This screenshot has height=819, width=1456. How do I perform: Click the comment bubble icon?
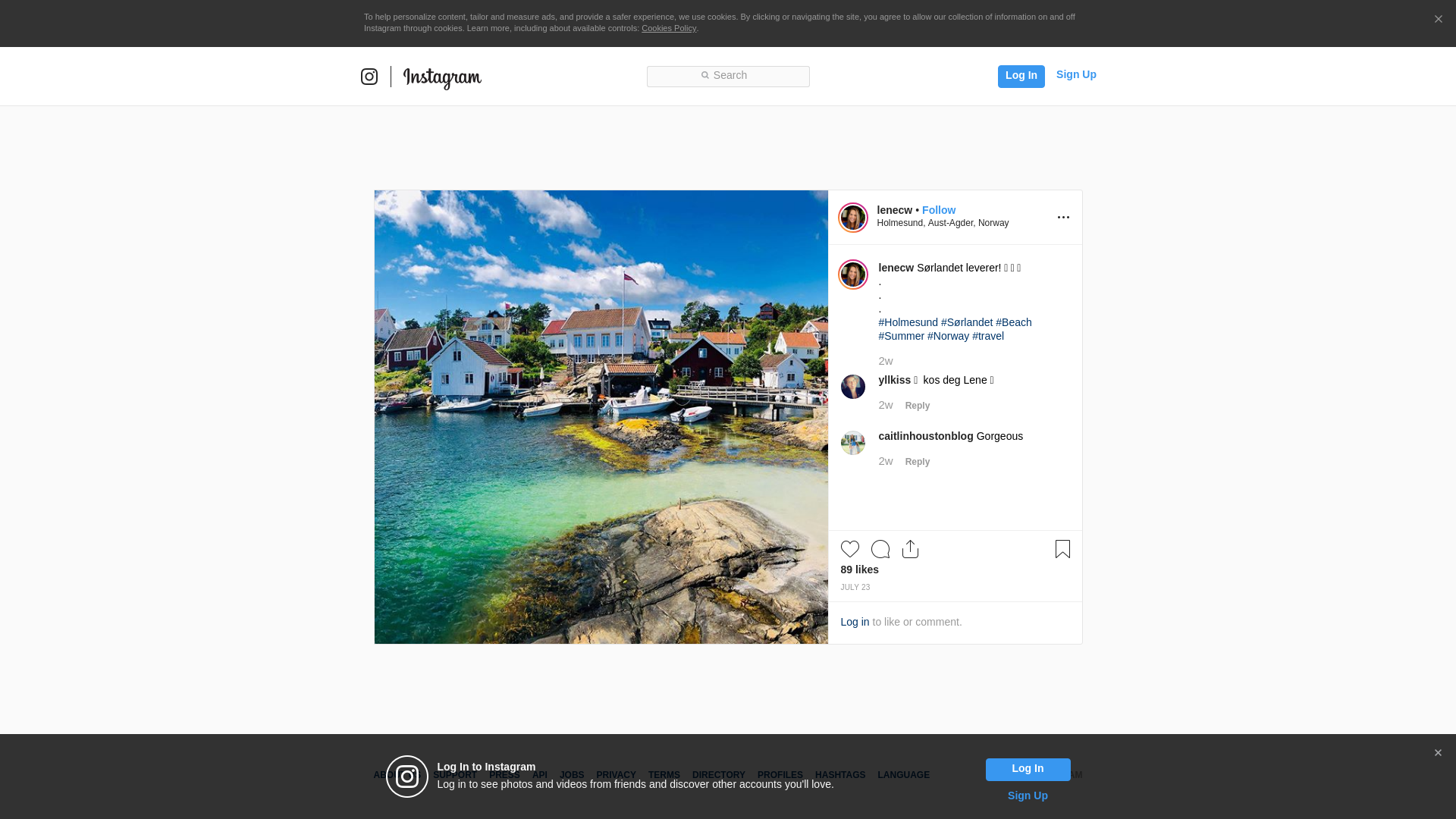[x=880, y=549]
